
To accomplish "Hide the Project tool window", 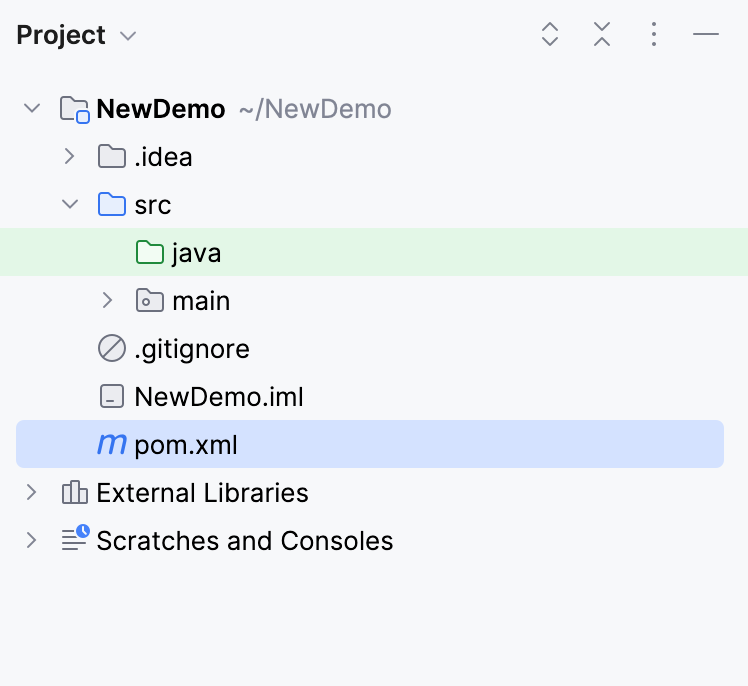I will (x=706, y=35).
